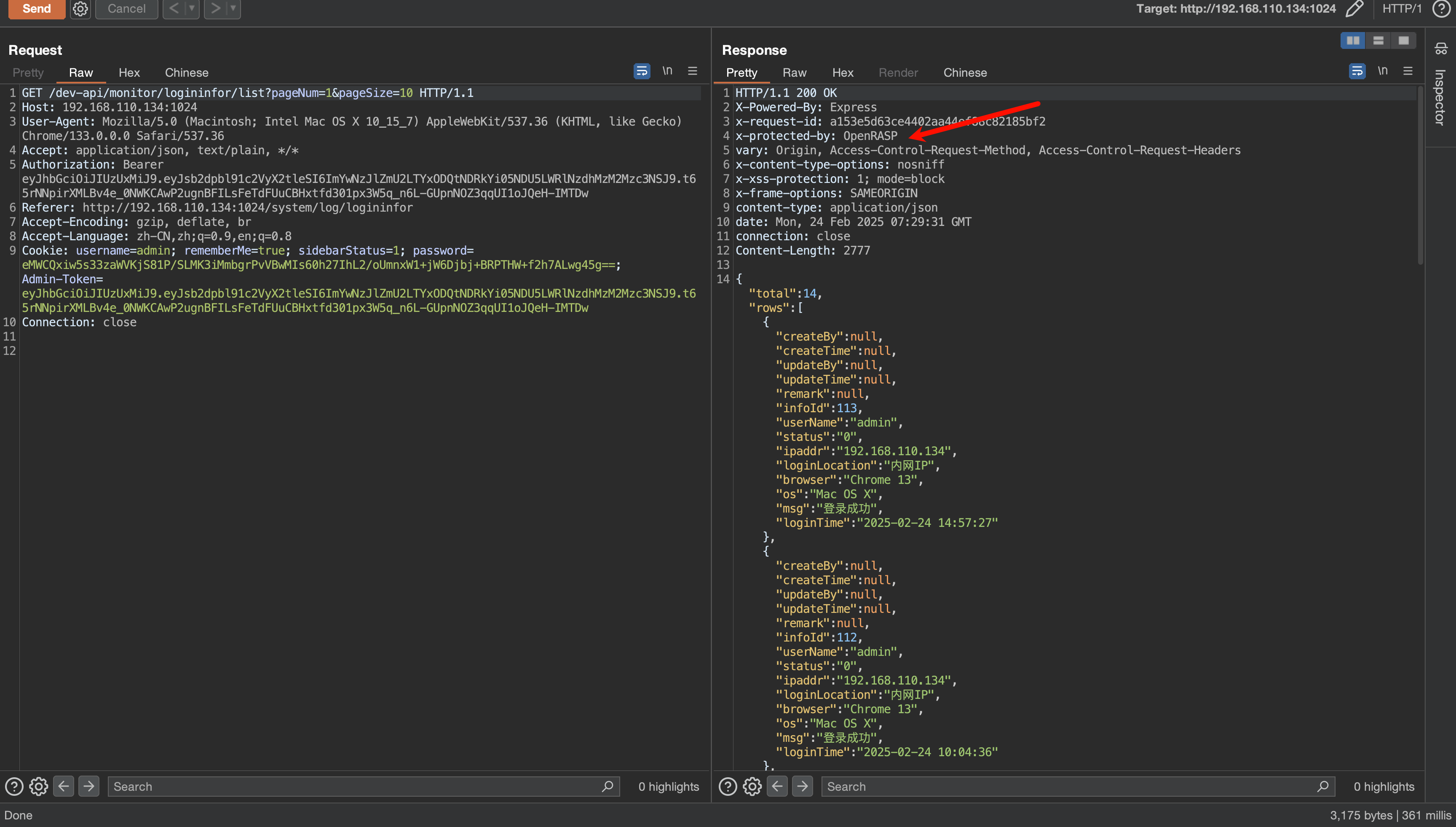Click the Content-Length: 2777 header

click(x=803, y=250)
